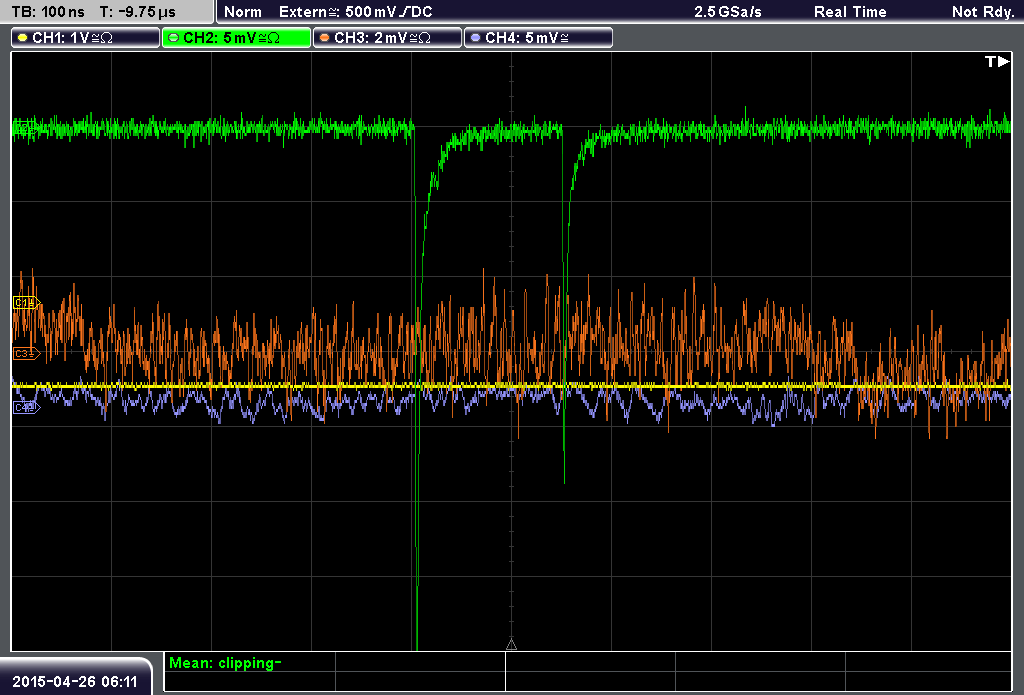Select the CH3: 2mV channel button
The image size is (1024, 695).
(x=387, y=38)
